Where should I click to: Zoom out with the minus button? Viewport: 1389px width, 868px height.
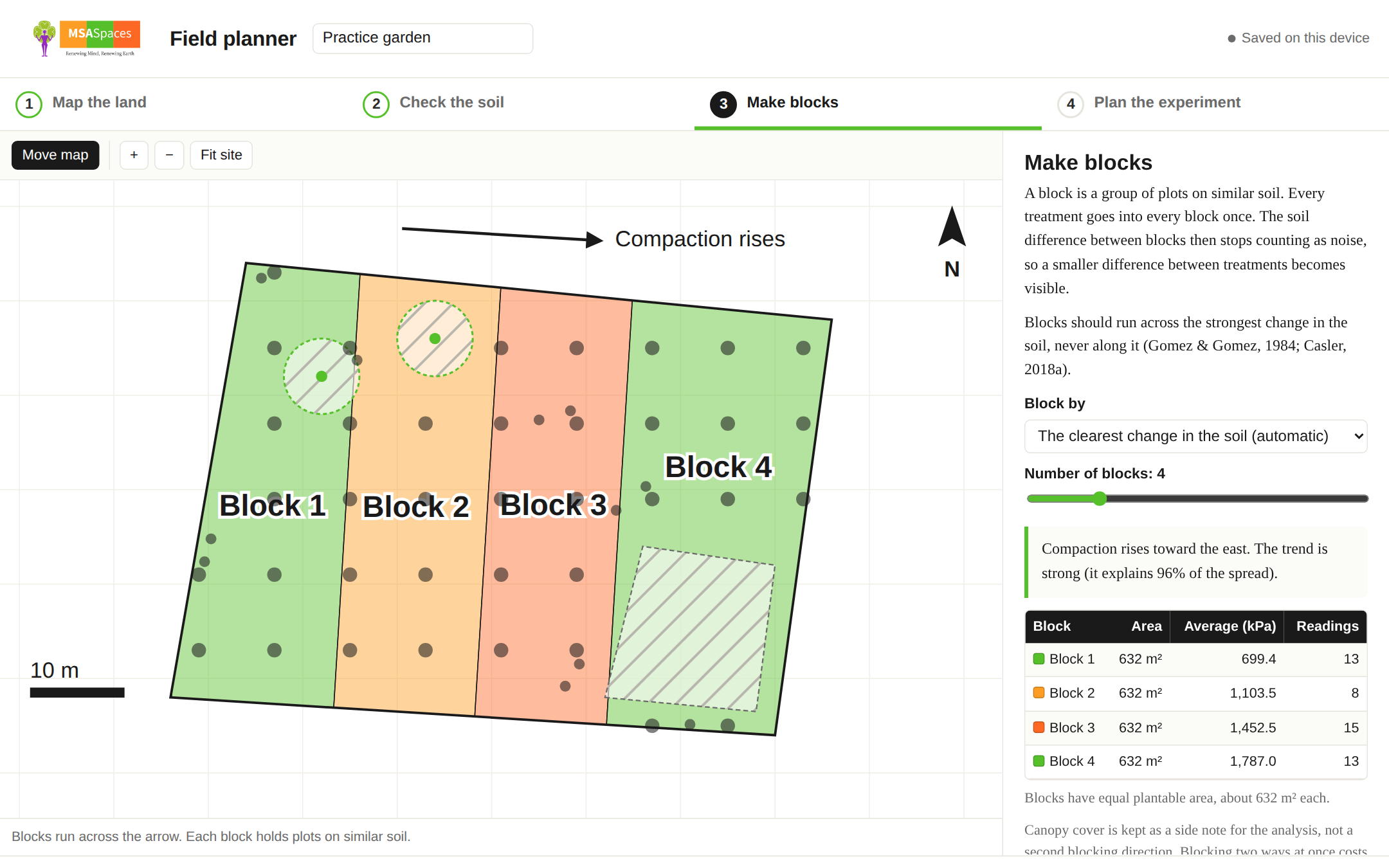click(169, 155)
